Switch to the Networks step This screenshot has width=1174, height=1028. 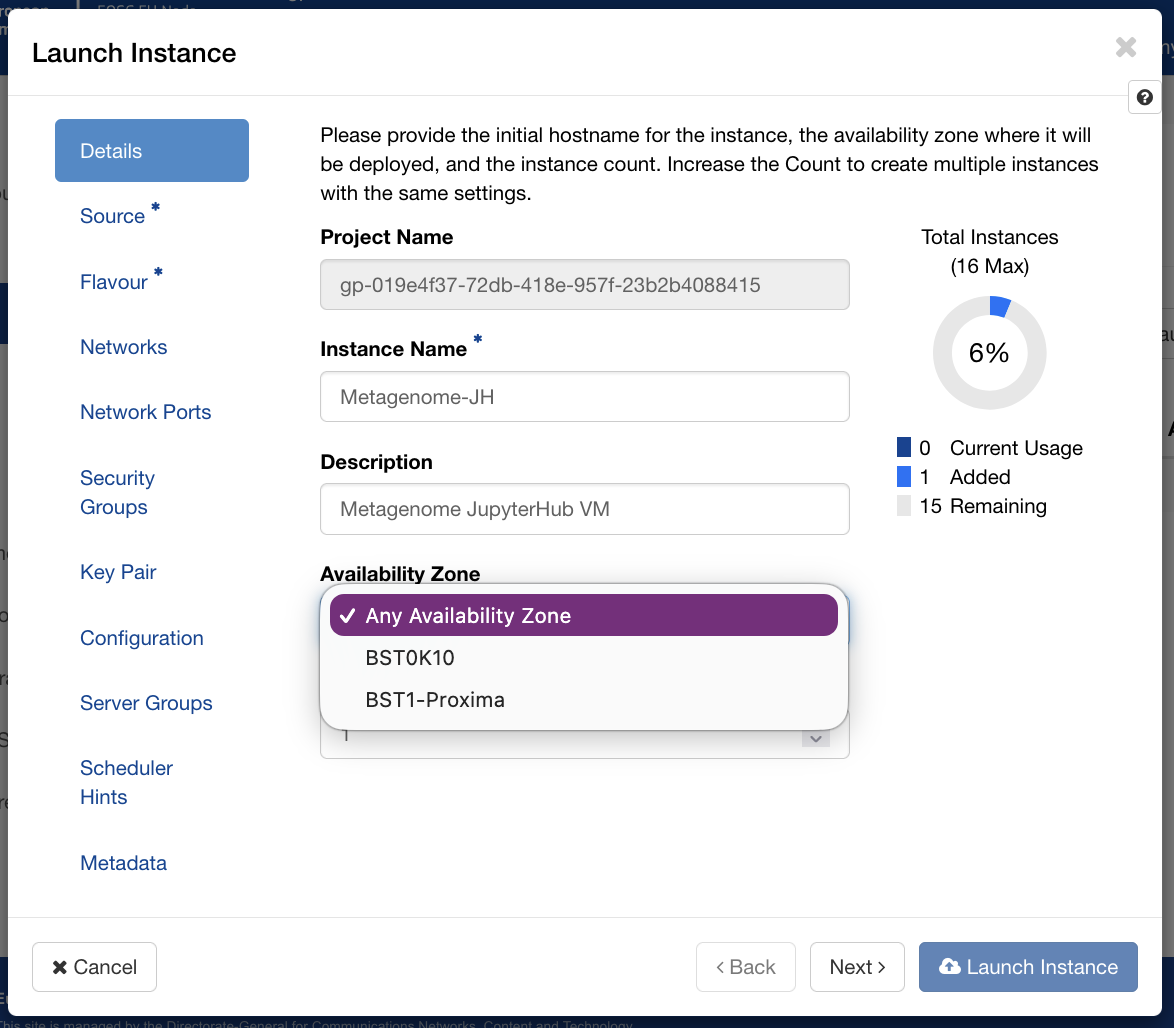click(x=124, y=347)
